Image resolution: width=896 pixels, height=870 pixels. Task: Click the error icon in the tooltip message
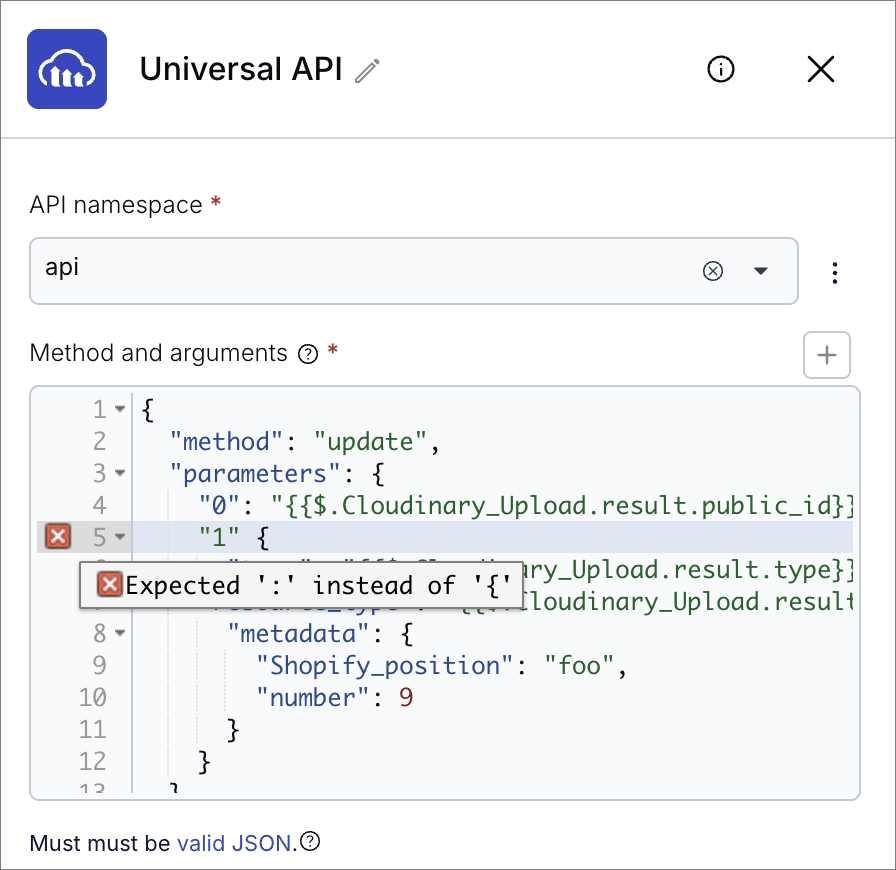[109, 585]
